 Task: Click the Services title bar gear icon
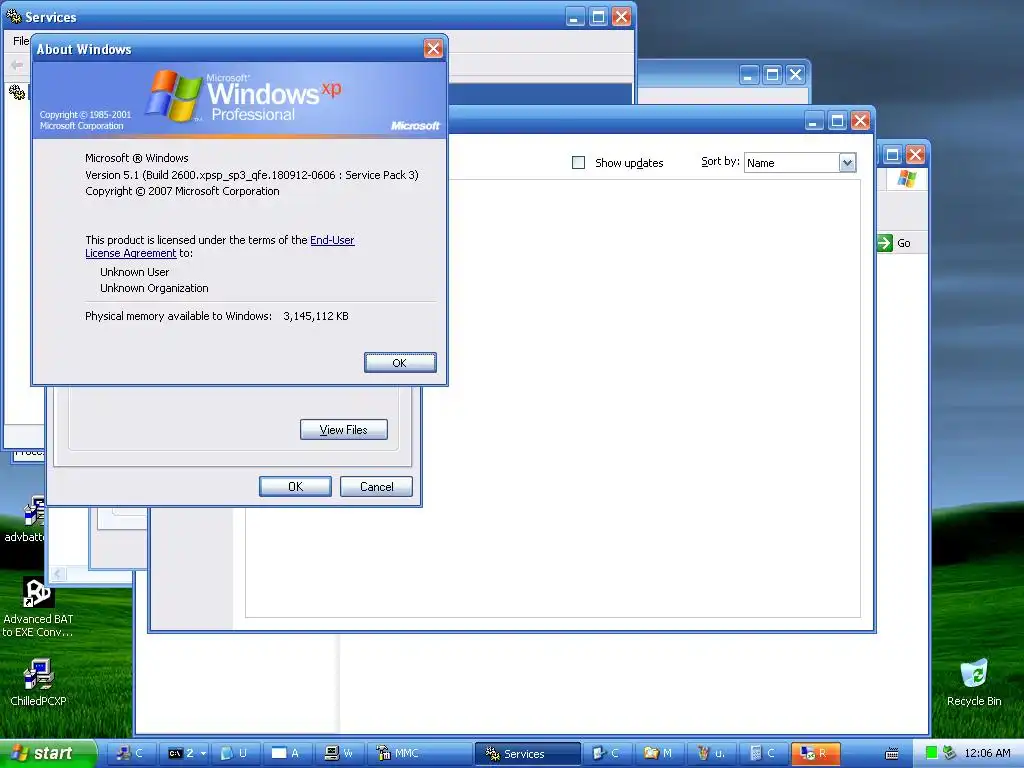coord(14,16)
